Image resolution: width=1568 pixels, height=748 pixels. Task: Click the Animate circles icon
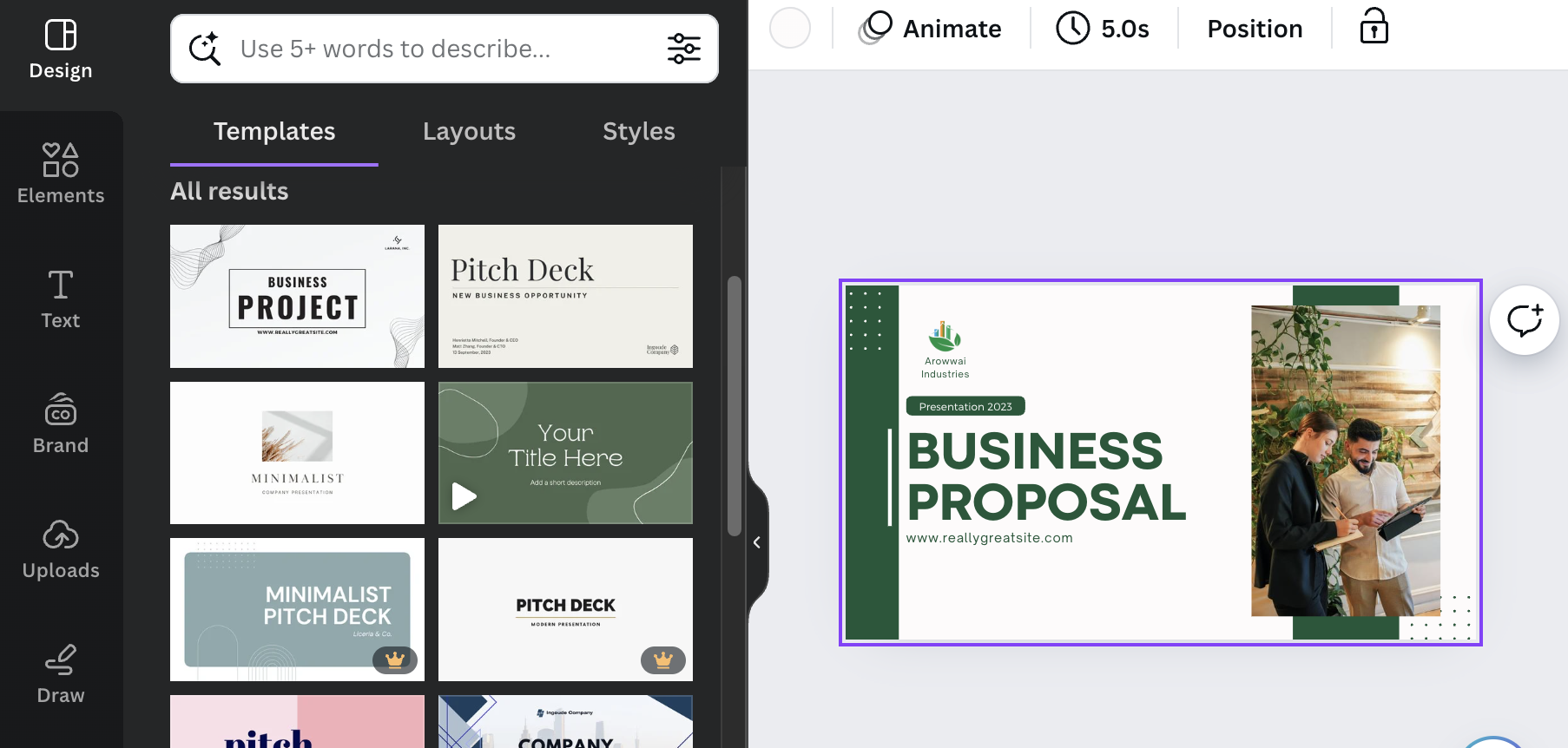click(x=875, y=28)
